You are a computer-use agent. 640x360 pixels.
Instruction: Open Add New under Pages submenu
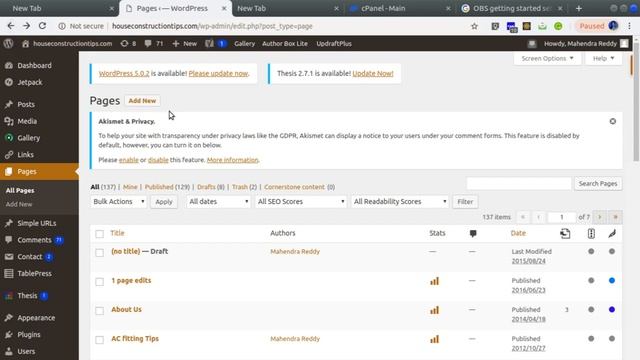click(x=19, y=204)
